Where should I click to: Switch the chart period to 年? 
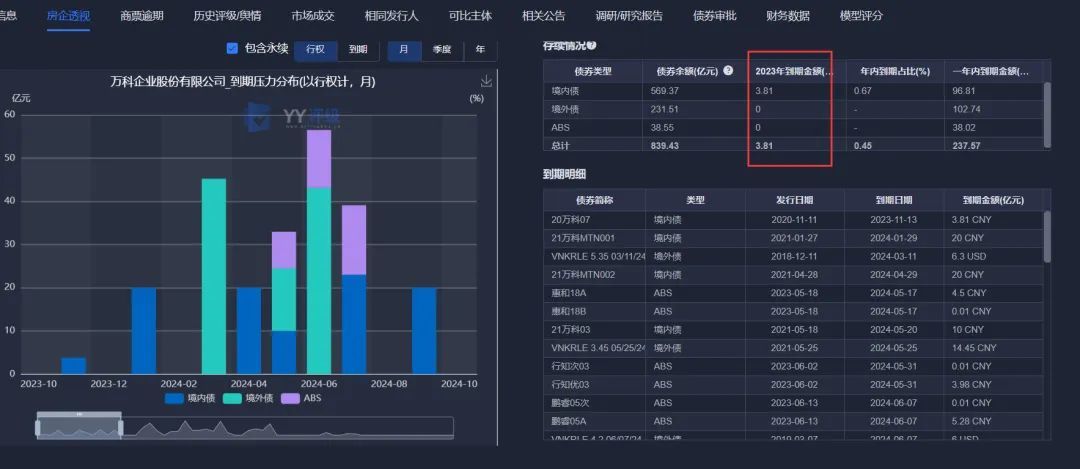[x=480, y=49]
